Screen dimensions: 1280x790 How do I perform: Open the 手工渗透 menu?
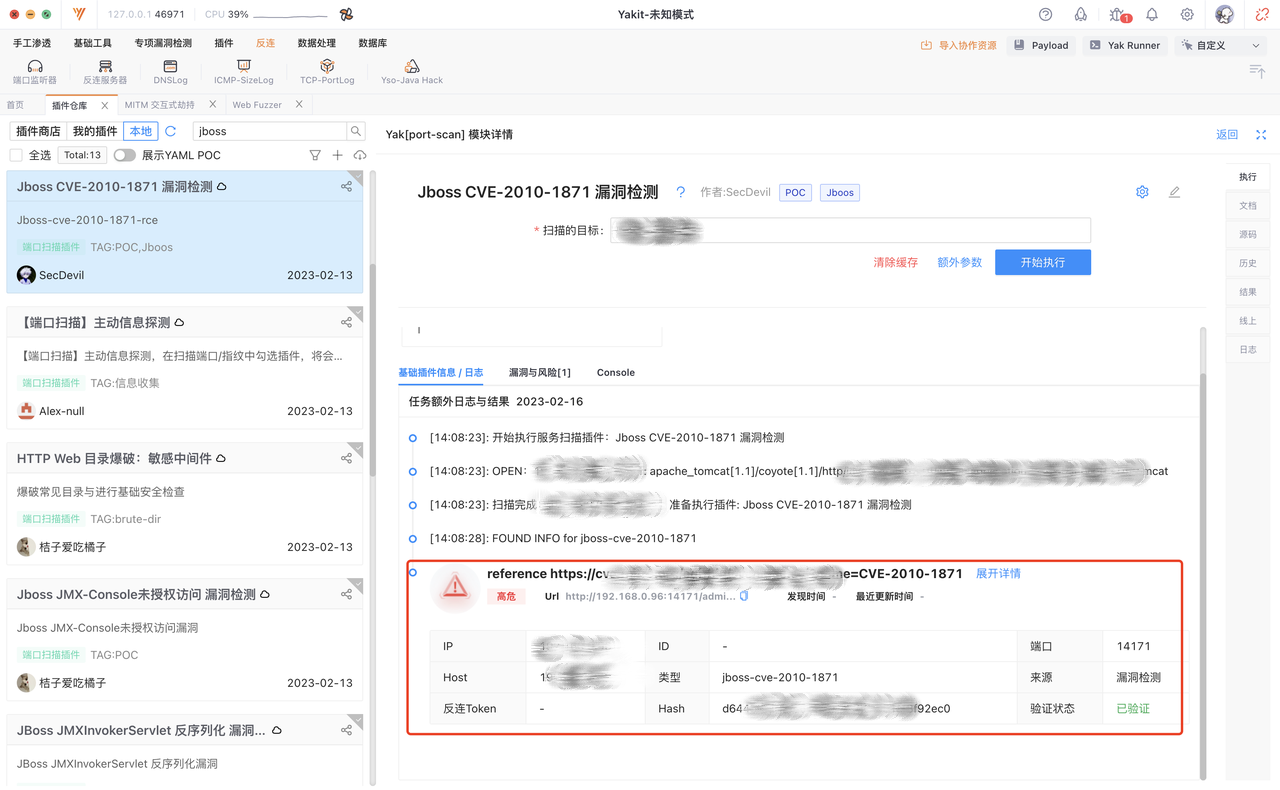pyautogui.click(x=32, y=44)
